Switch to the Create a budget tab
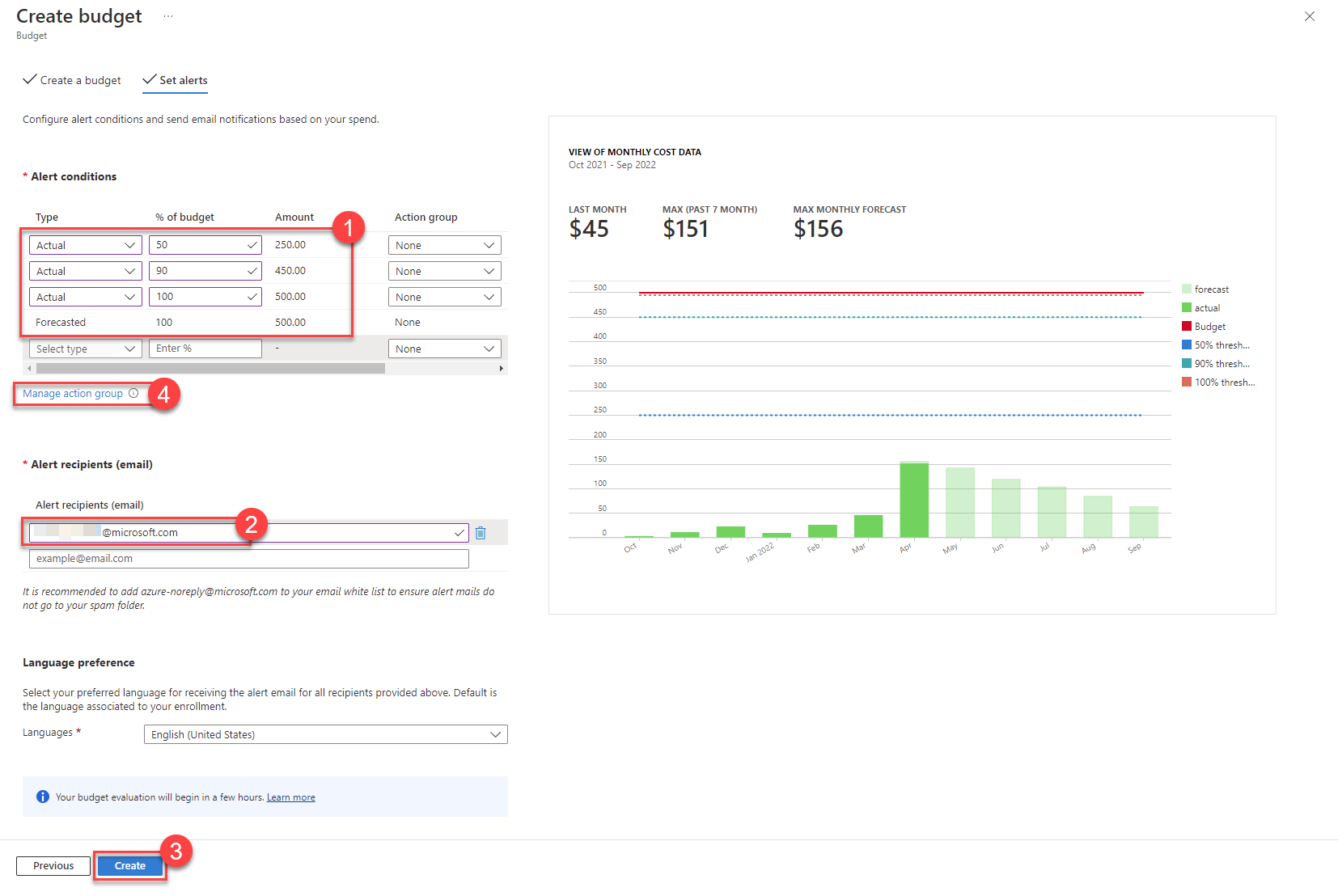 pyautogui.click(x=80, y=80)
